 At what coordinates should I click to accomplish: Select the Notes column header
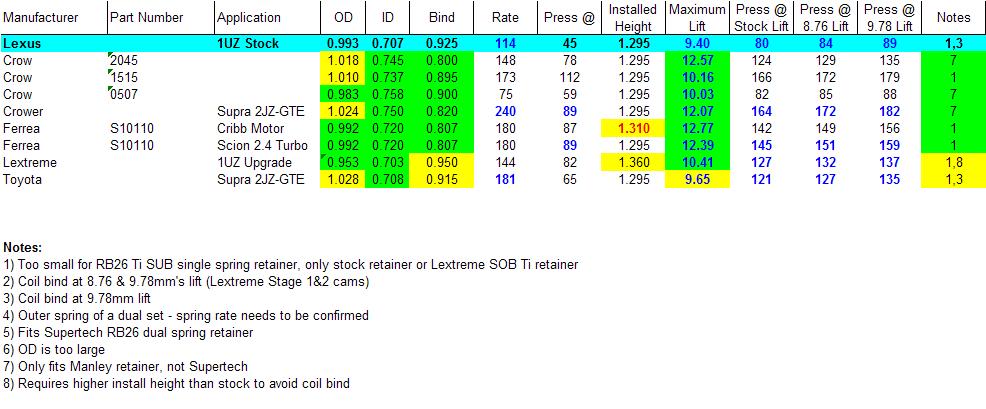[x=953, y=18]
